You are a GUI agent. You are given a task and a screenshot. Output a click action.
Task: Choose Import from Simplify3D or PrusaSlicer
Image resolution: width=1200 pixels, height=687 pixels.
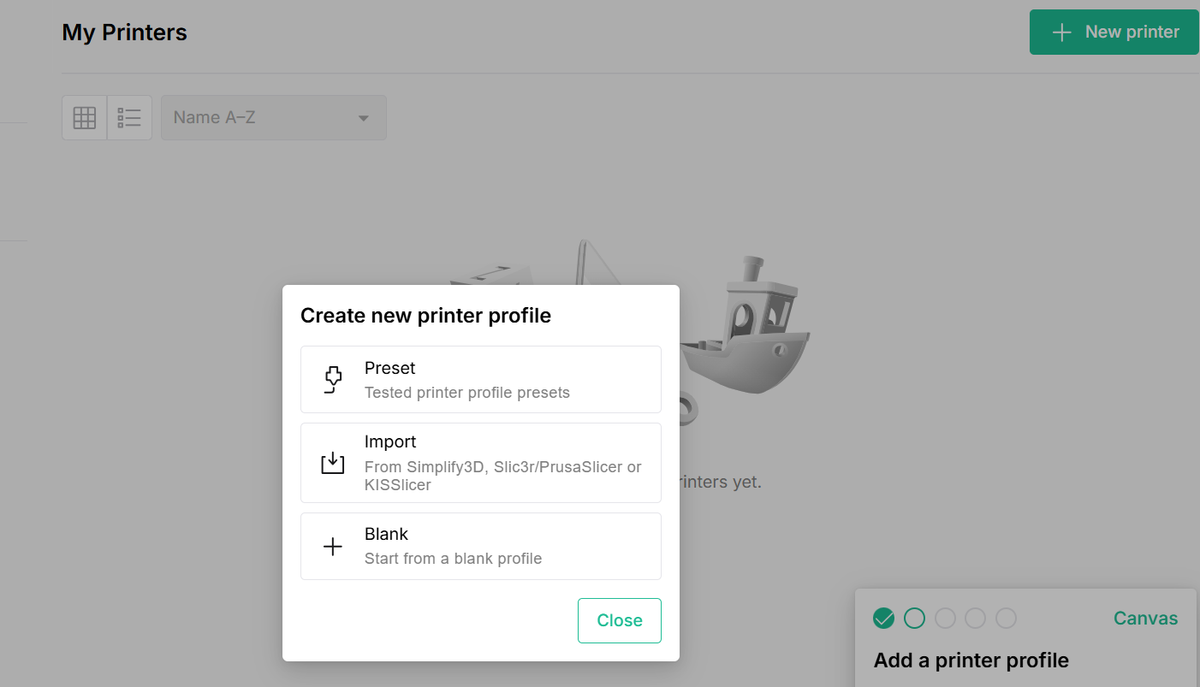tap(481, 463)
